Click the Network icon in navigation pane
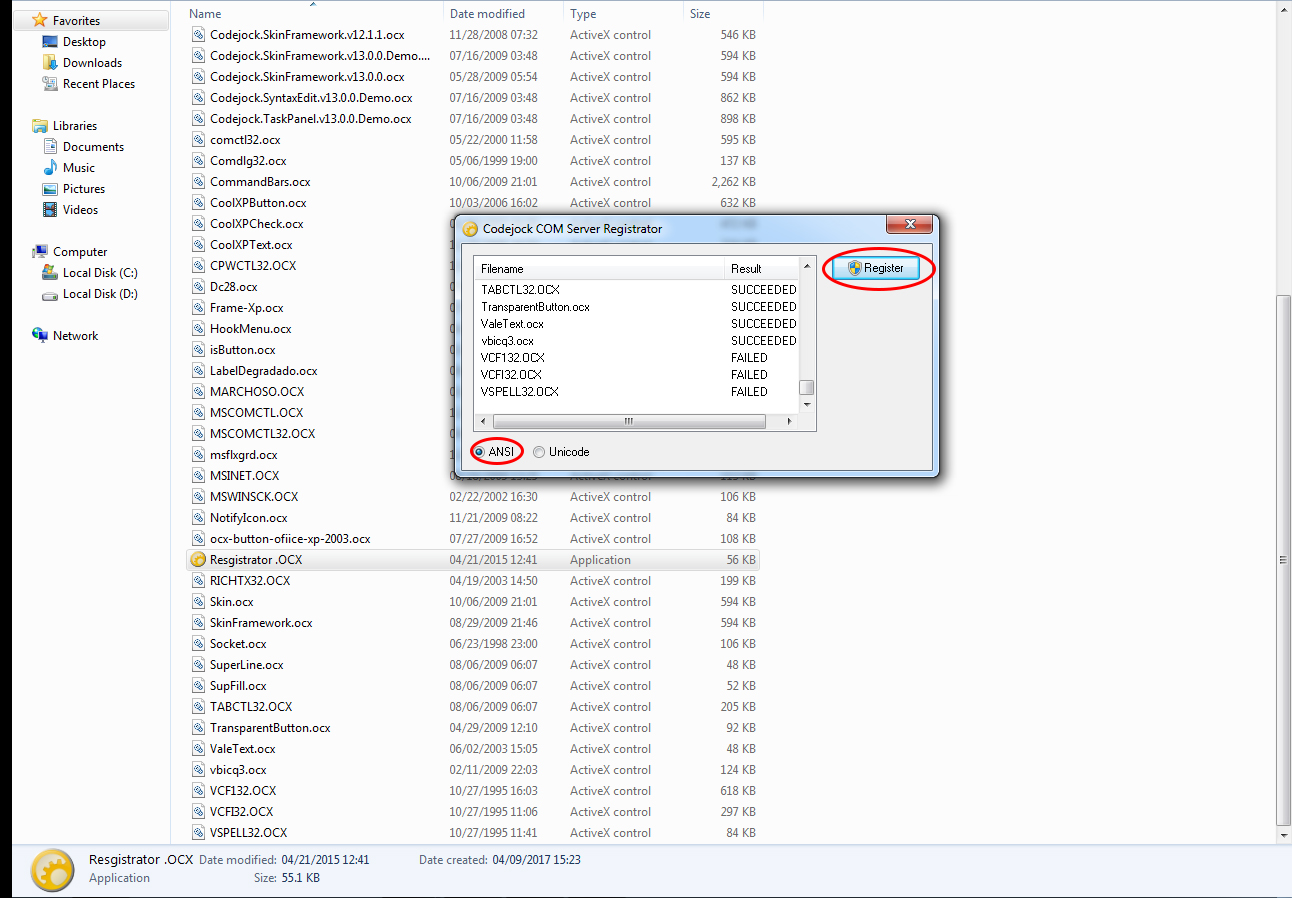The width and height of the screenshot is (1292, 898). point(40,336)
